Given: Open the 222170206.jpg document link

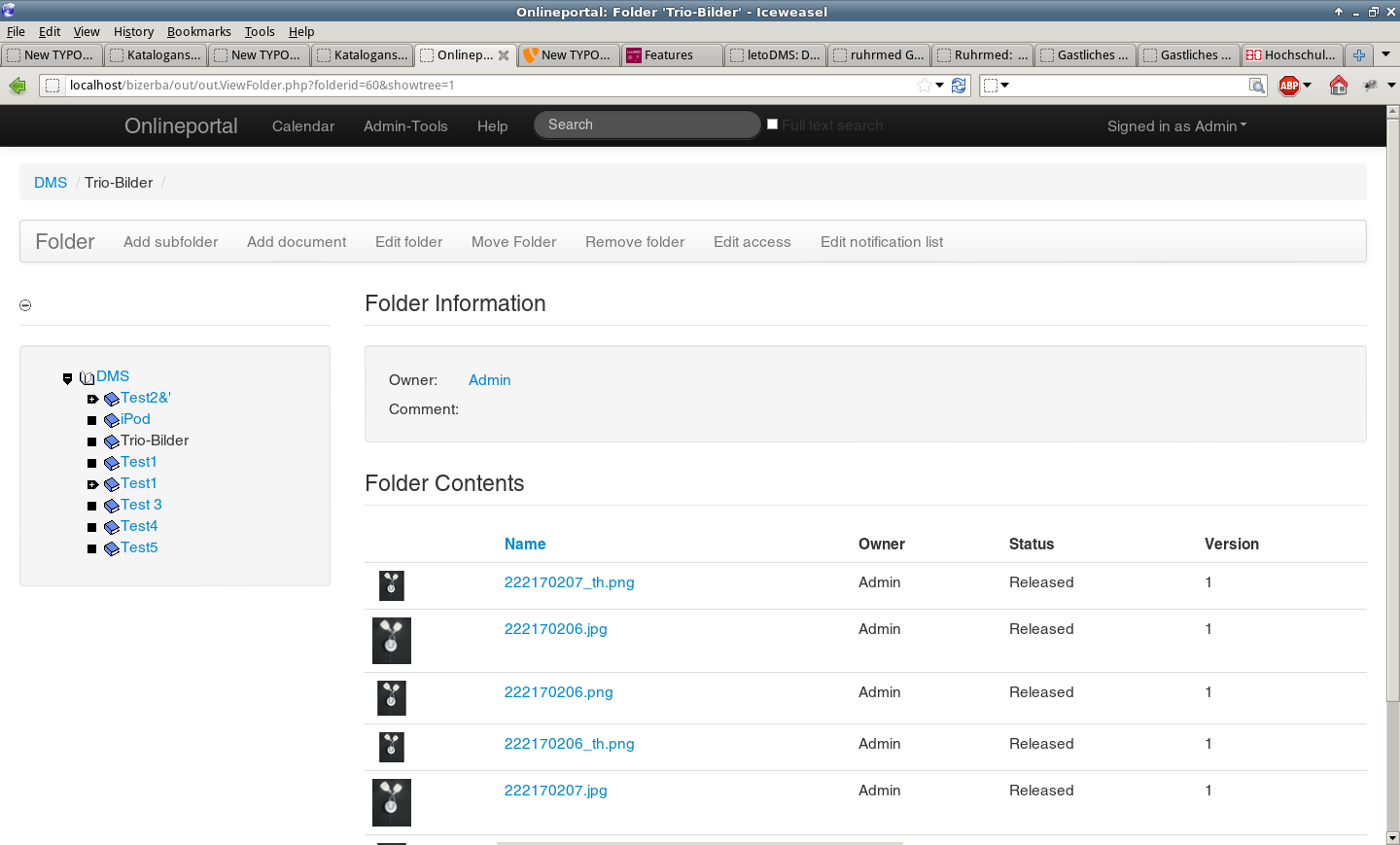Looking at the screenshot, I should pos(555,629).
